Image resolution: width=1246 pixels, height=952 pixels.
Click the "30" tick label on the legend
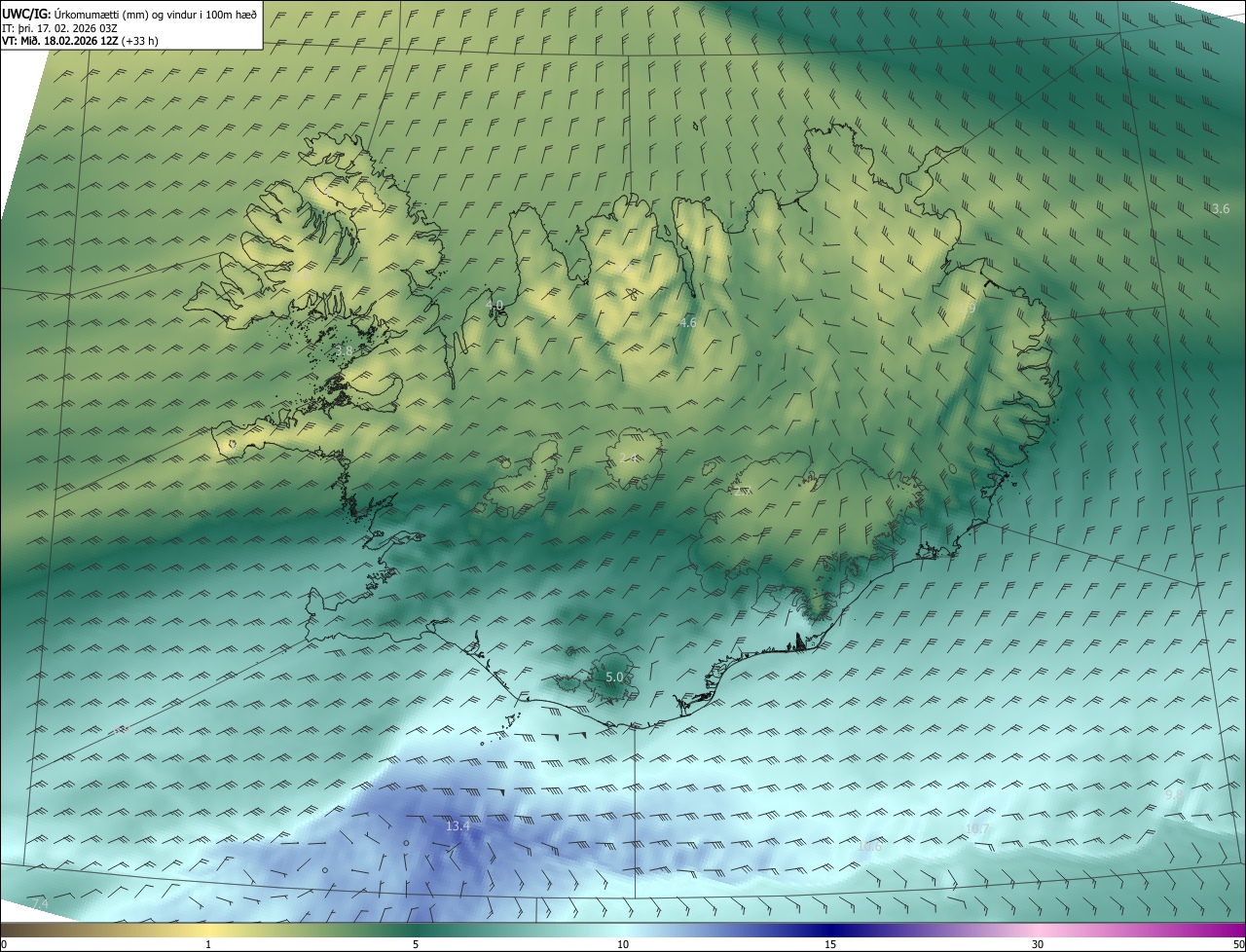point(1038,945)
